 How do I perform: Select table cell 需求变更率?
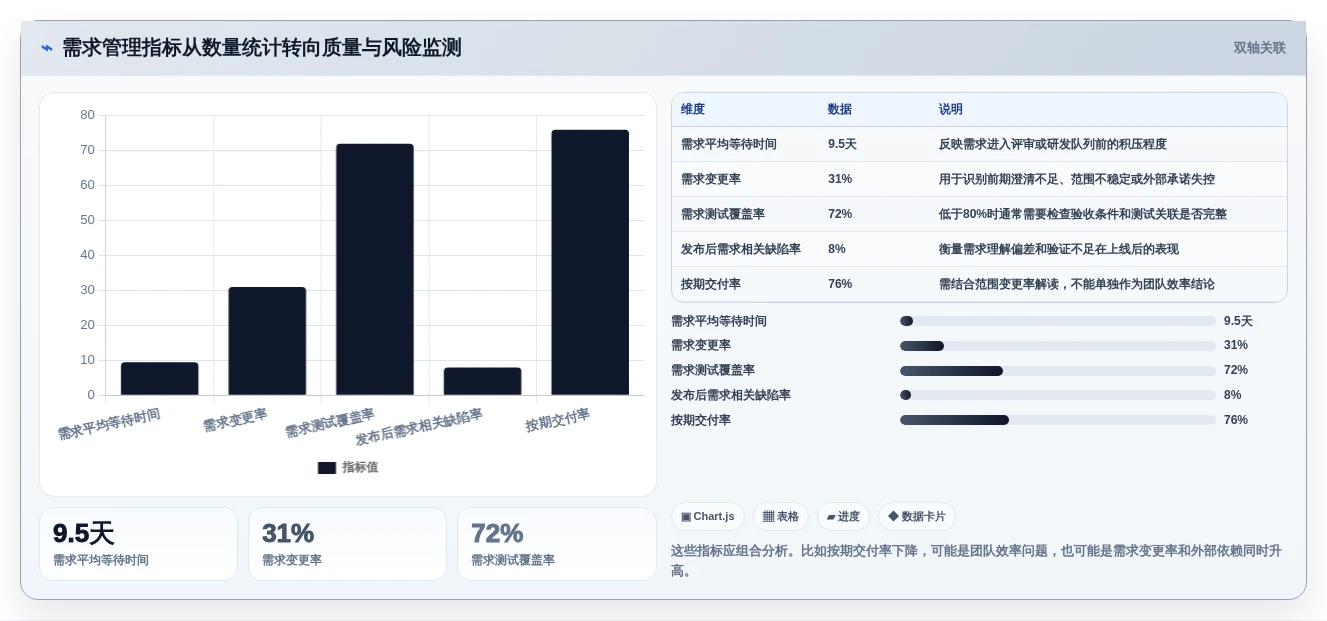coord(711,179)
